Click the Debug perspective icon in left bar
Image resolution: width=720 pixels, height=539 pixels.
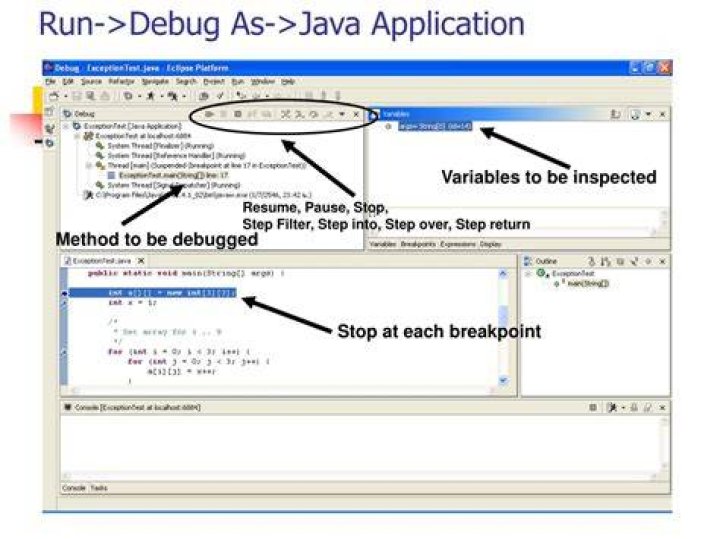[50, 143]
